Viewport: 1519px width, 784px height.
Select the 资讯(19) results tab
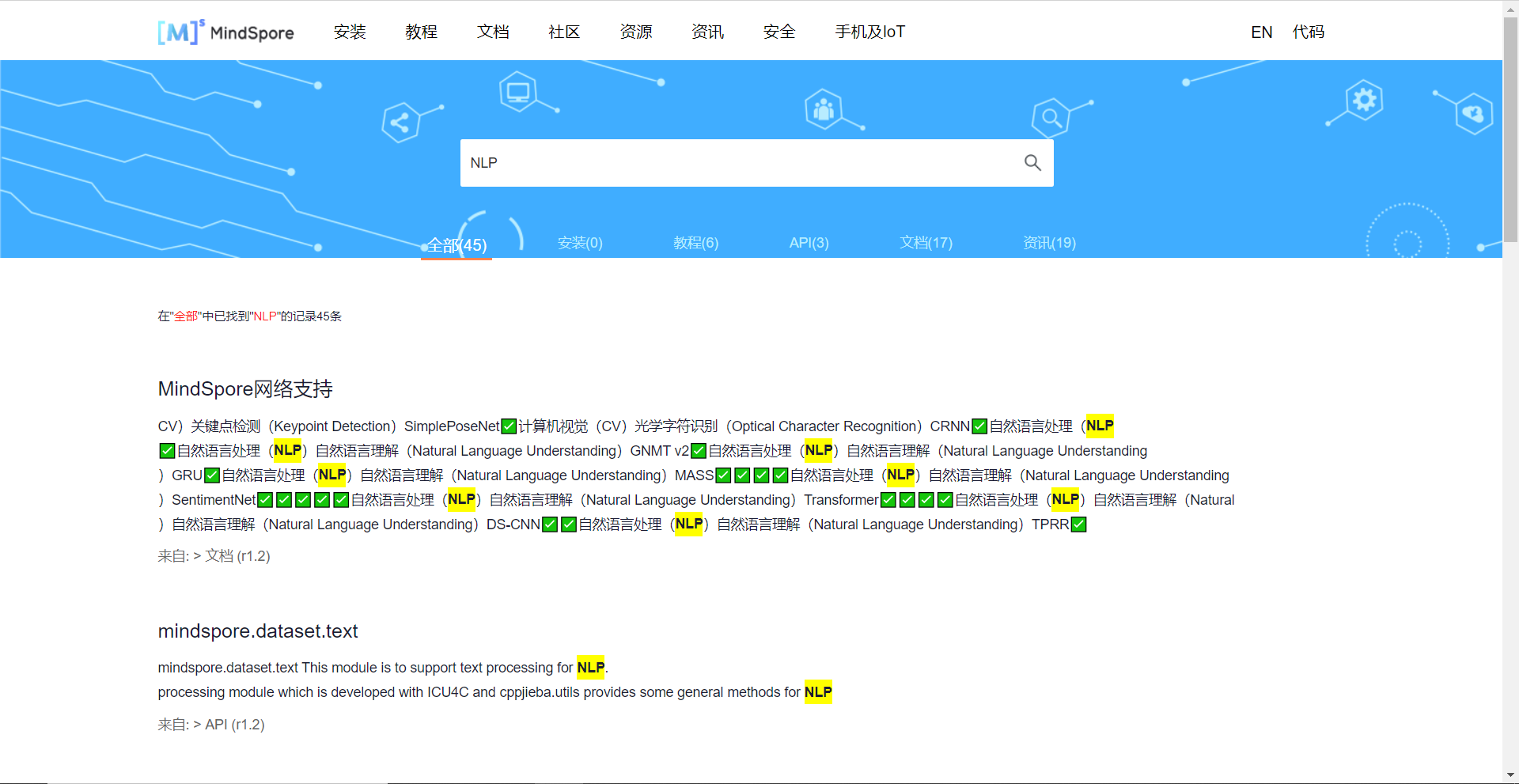tap(1049, 243)
